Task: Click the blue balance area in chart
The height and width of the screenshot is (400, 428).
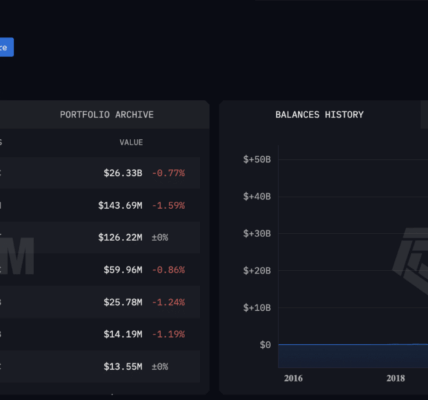Action: (353, 356)
